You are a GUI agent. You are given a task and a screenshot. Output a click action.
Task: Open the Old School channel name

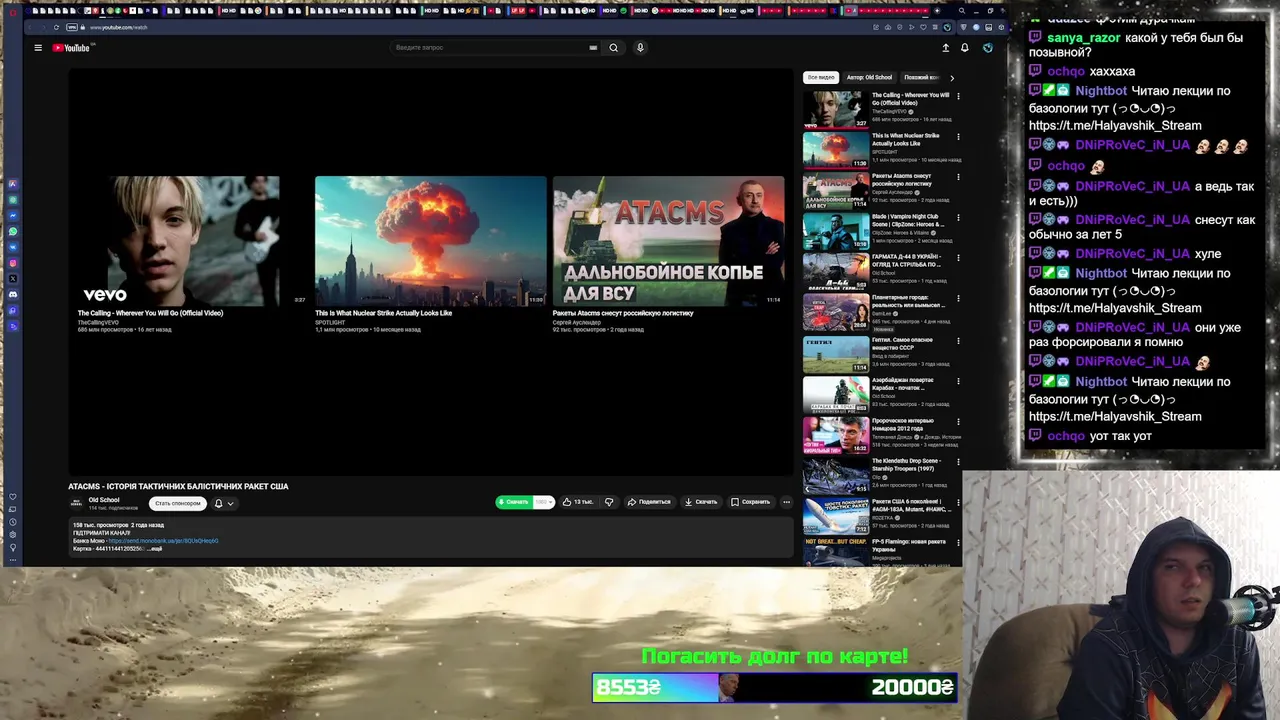tap(104, 500)
